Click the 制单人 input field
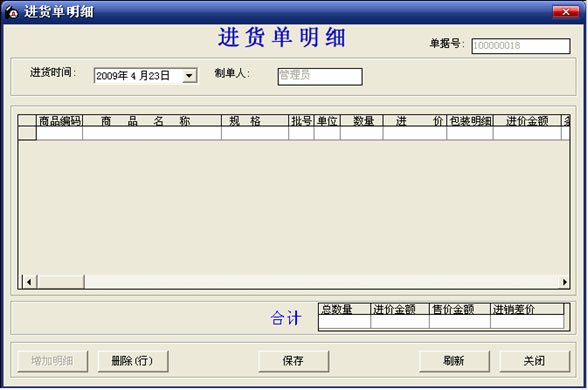The height and width of the screenshot is (390, 588). tap(320, 76)
